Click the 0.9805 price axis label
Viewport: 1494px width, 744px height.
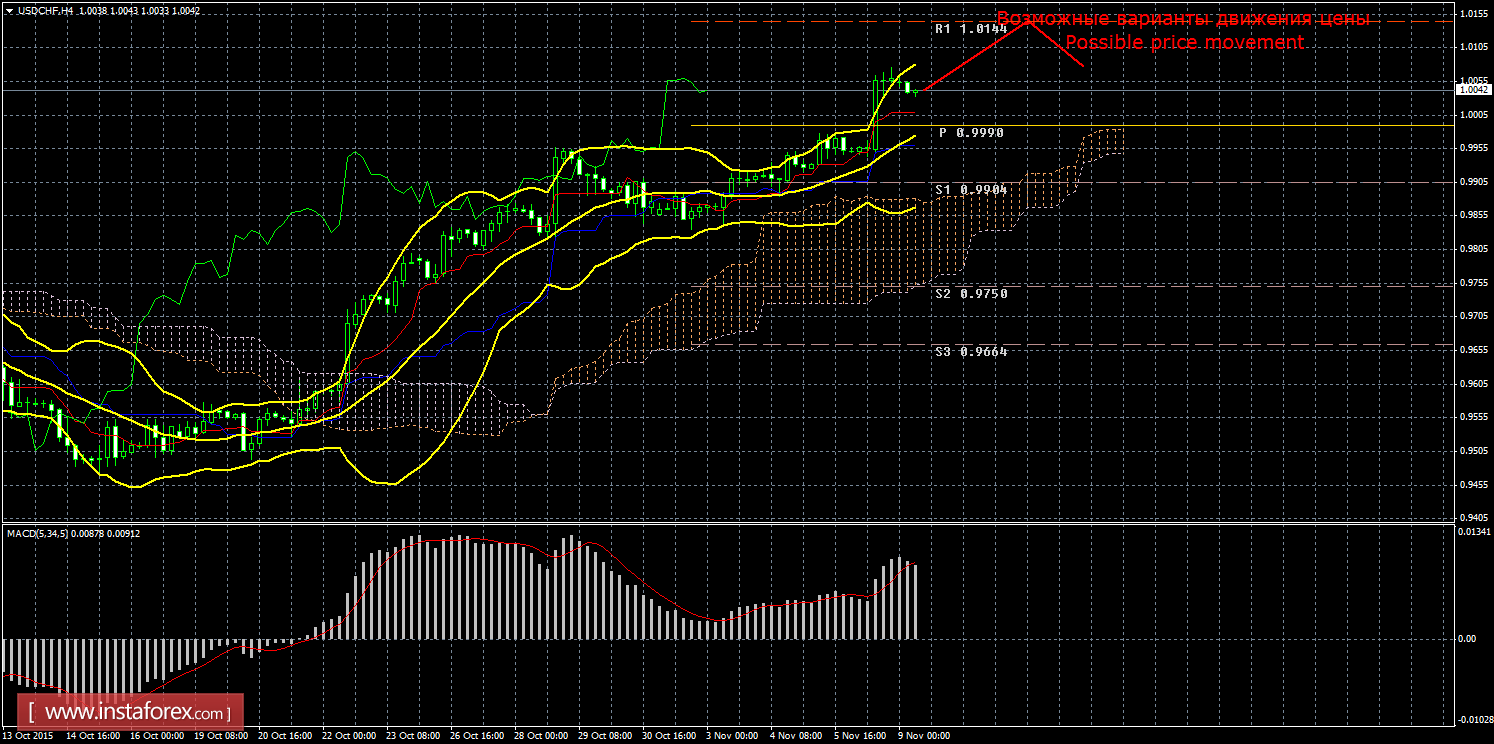(x=1474, y=250)
